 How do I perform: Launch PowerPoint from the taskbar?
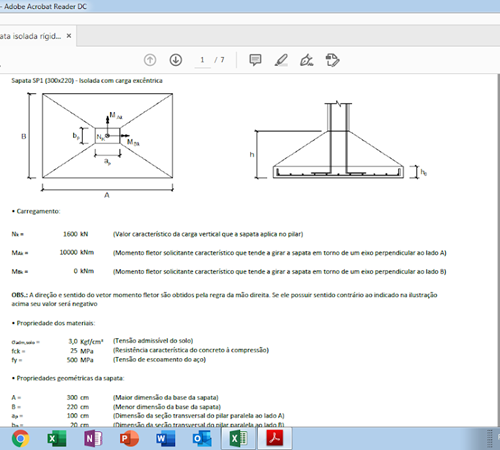[129, 438]
